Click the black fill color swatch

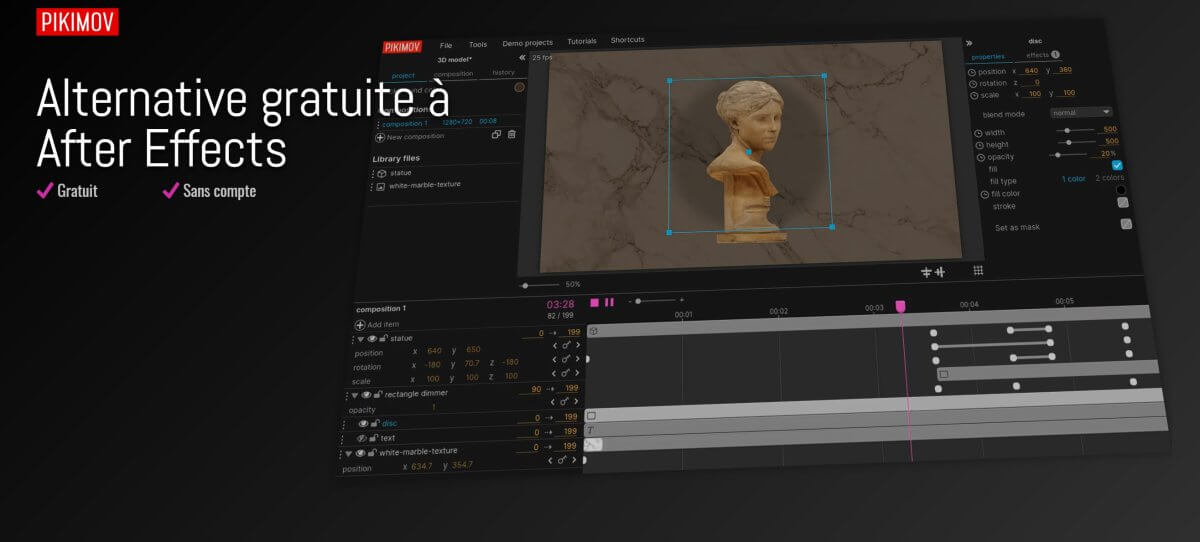pos(1121,190)
